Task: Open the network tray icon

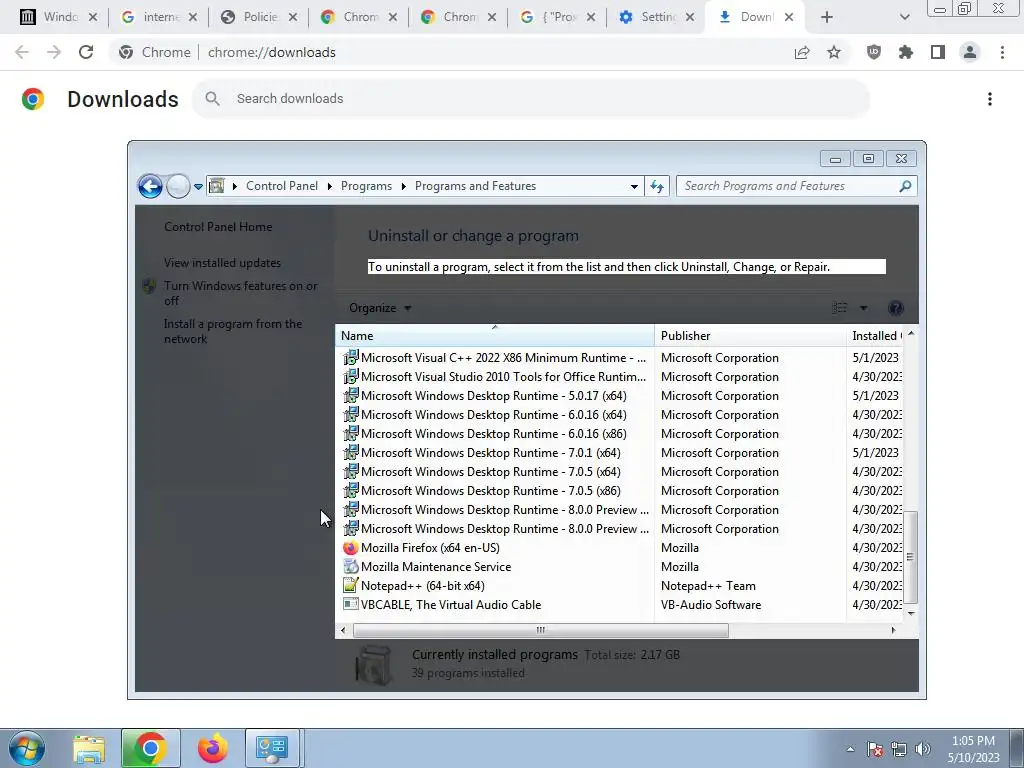Action: click(x=899, y=749)
